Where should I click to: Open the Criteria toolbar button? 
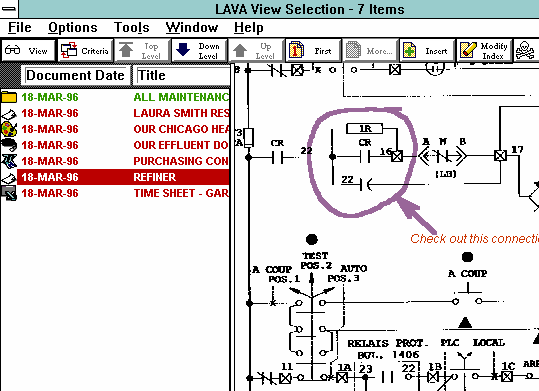tap(85, 51)
